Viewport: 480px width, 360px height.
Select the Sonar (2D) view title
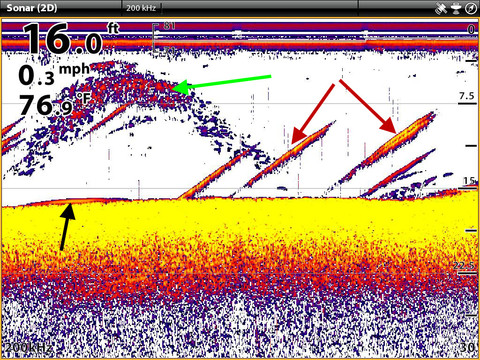[32, 8]
